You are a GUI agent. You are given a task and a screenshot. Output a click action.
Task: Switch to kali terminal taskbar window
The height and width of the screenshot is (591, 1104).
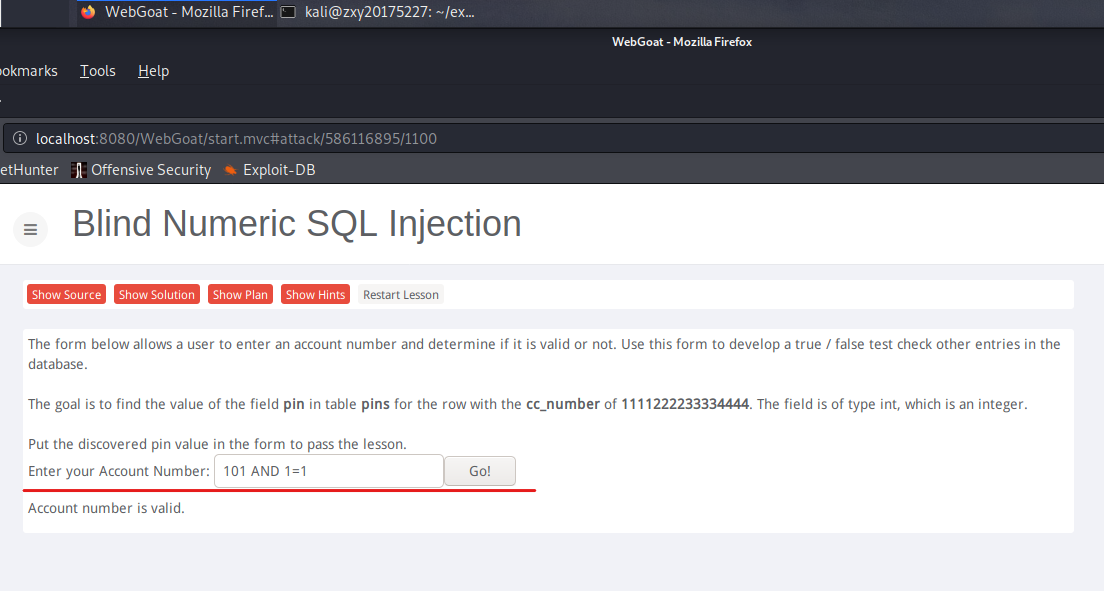[x=377, y=12]
